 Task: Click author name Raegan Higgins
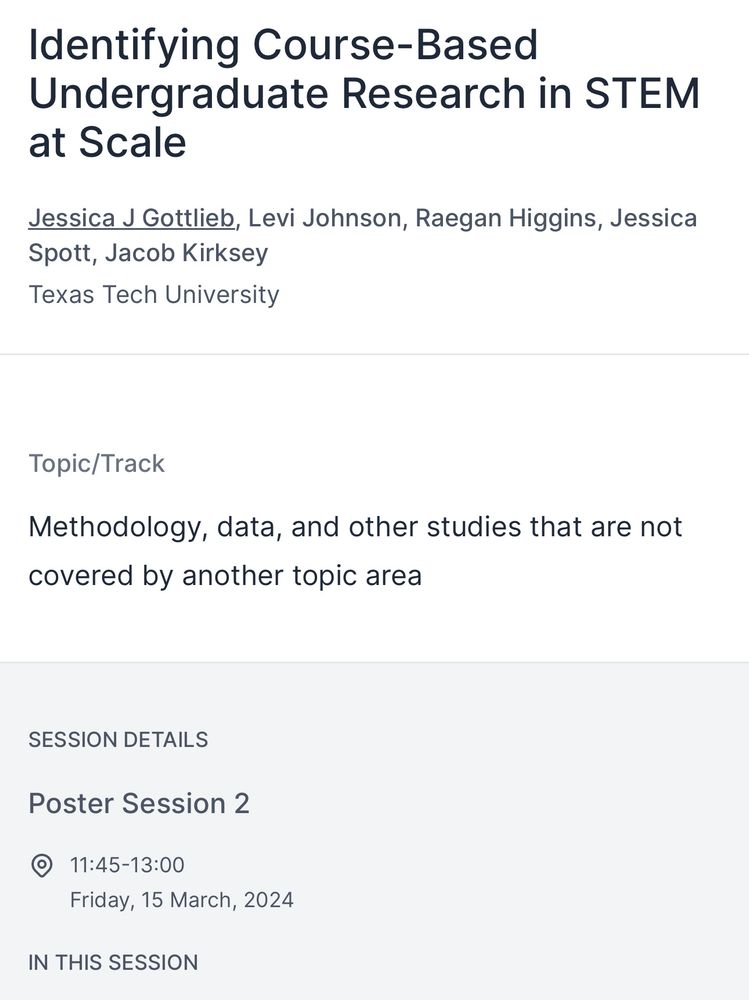[505, 218]
